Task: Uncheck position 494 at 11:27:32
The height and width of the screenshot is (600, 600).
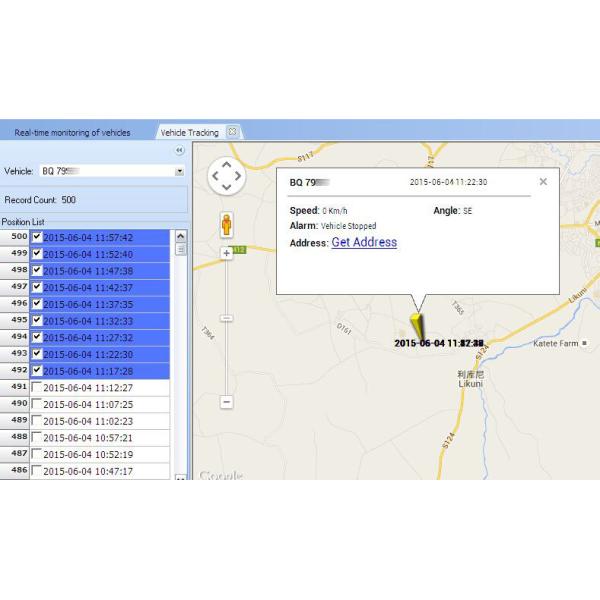Action: coord(37,337)
